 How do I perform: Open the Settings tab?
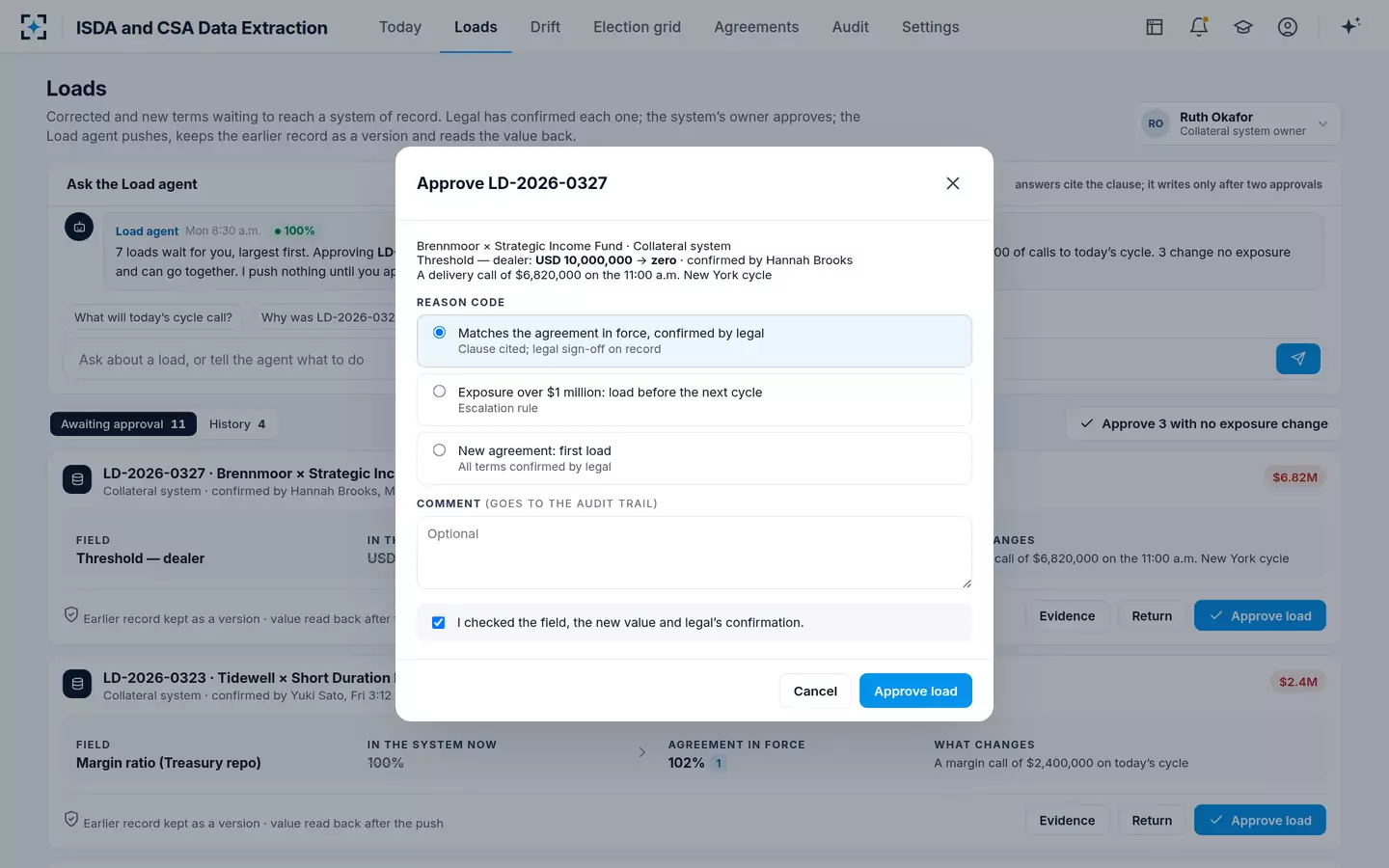(931, 27)
